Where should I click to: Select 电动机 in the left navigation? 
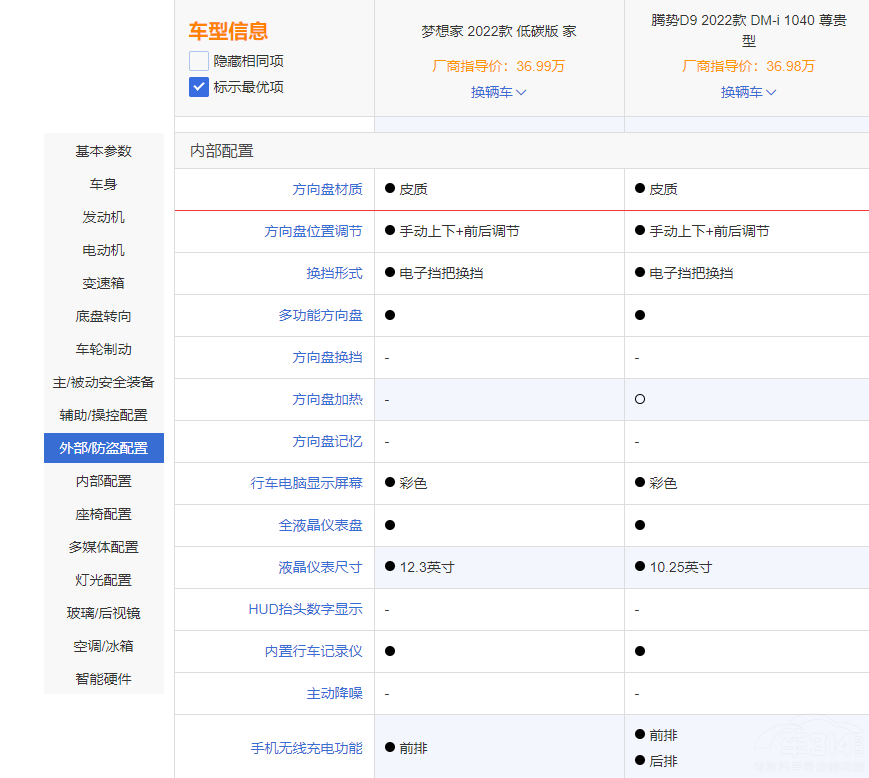pyautogui.click(x=104, y=250)
